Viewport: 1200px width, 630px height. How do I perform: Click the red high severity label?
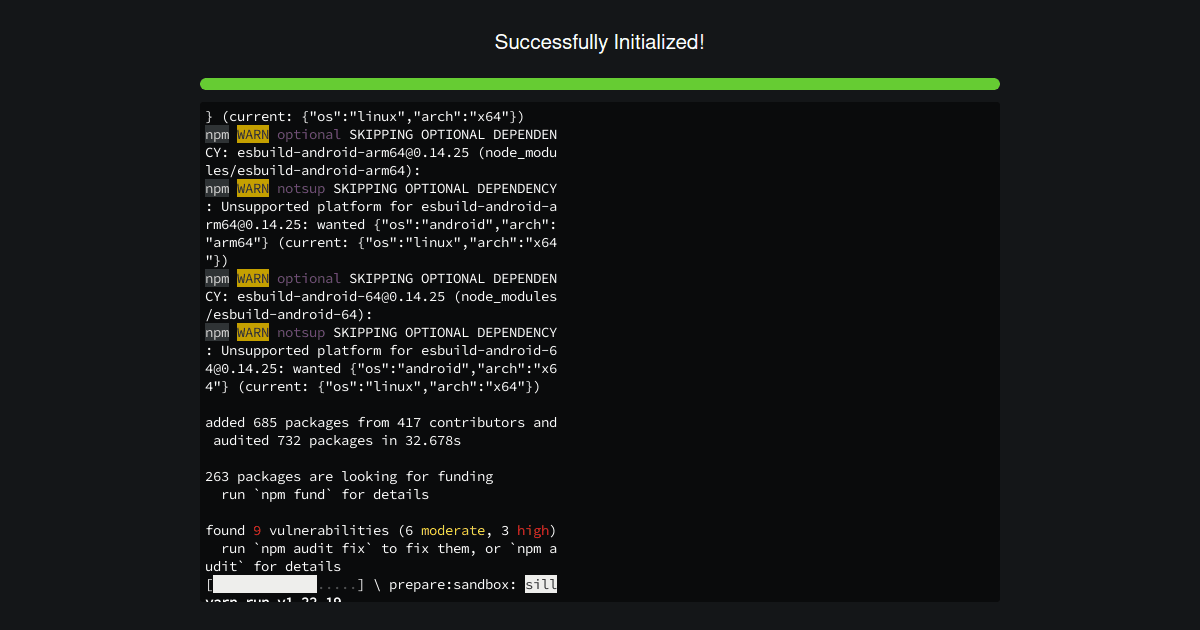click(533, 530)
